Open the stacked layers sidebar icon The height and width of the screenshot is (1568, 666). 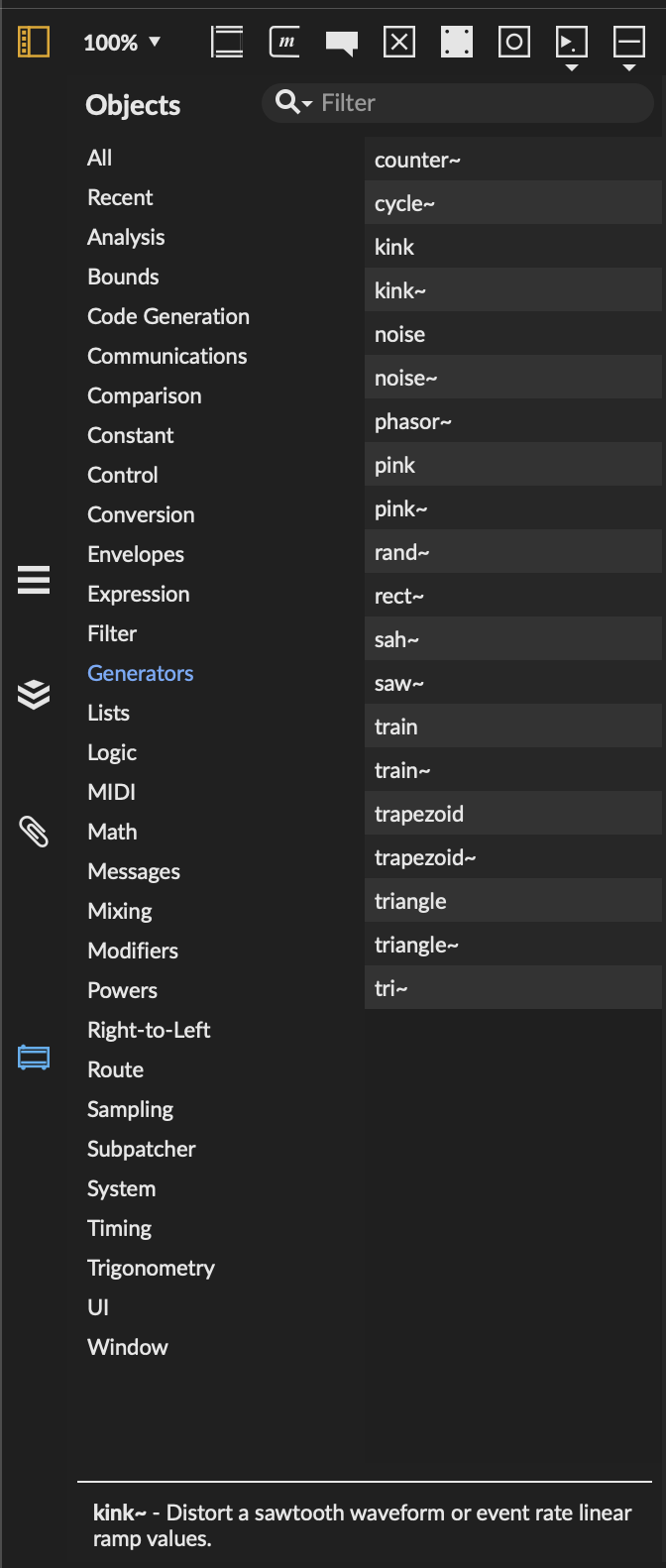tap(34, 695)
